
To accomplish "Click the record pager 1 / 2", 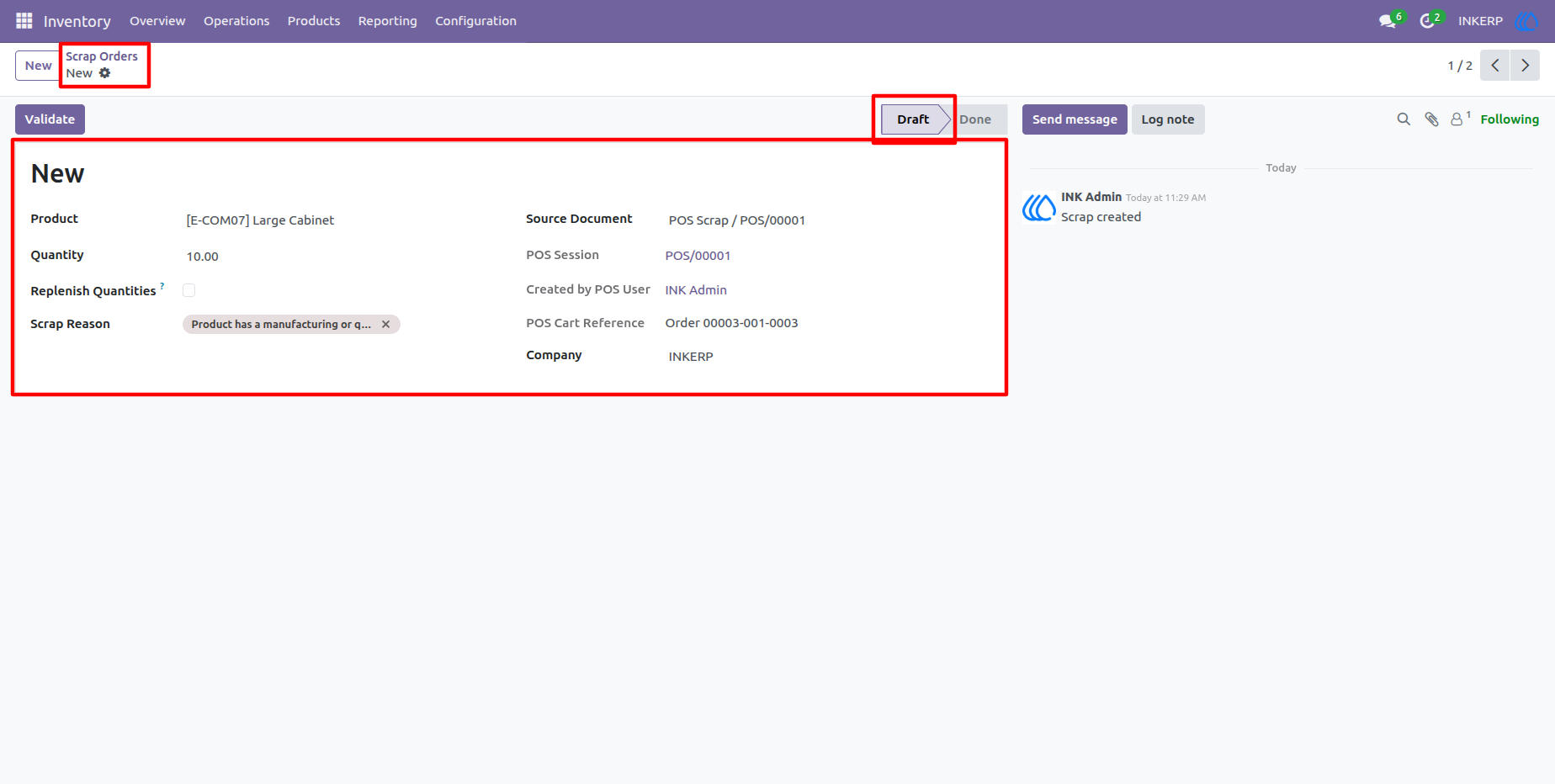I will click(1460, 66).
